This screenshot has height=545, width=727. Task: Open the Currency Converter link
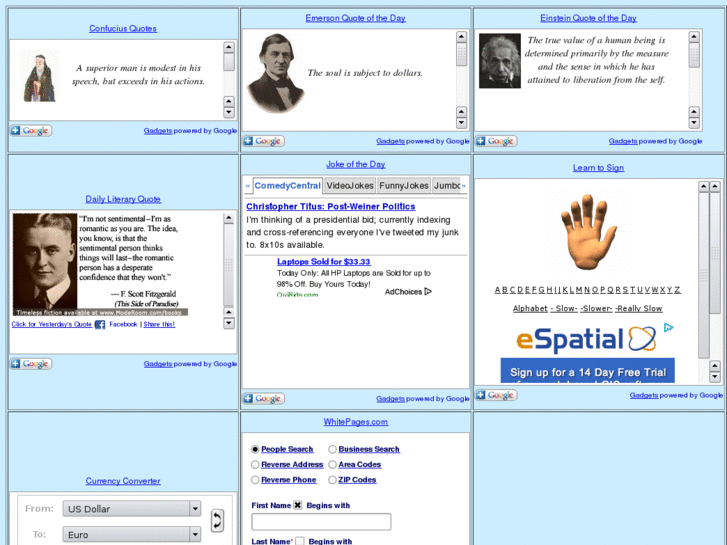tap(123, 481)
